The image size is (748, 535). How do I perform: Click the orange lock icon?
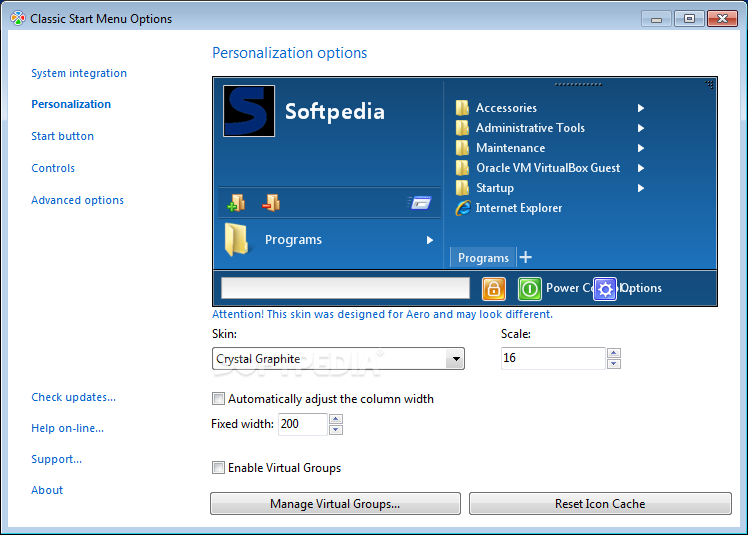click(494, 288)
